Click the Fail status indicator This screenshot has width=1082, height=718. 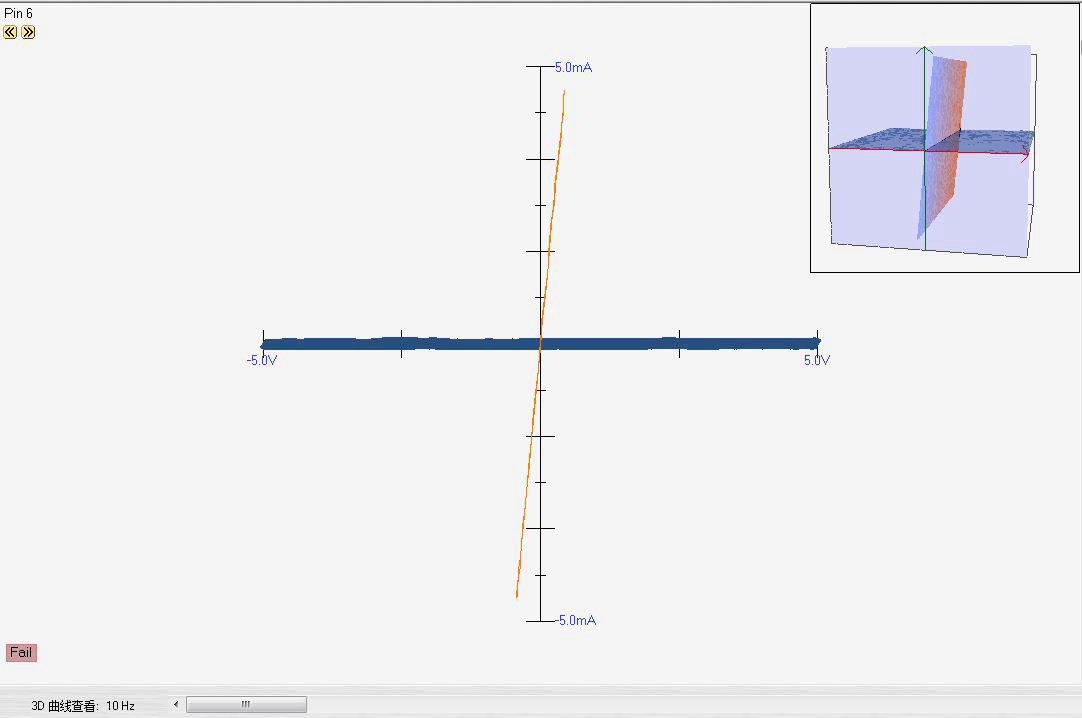21,653
